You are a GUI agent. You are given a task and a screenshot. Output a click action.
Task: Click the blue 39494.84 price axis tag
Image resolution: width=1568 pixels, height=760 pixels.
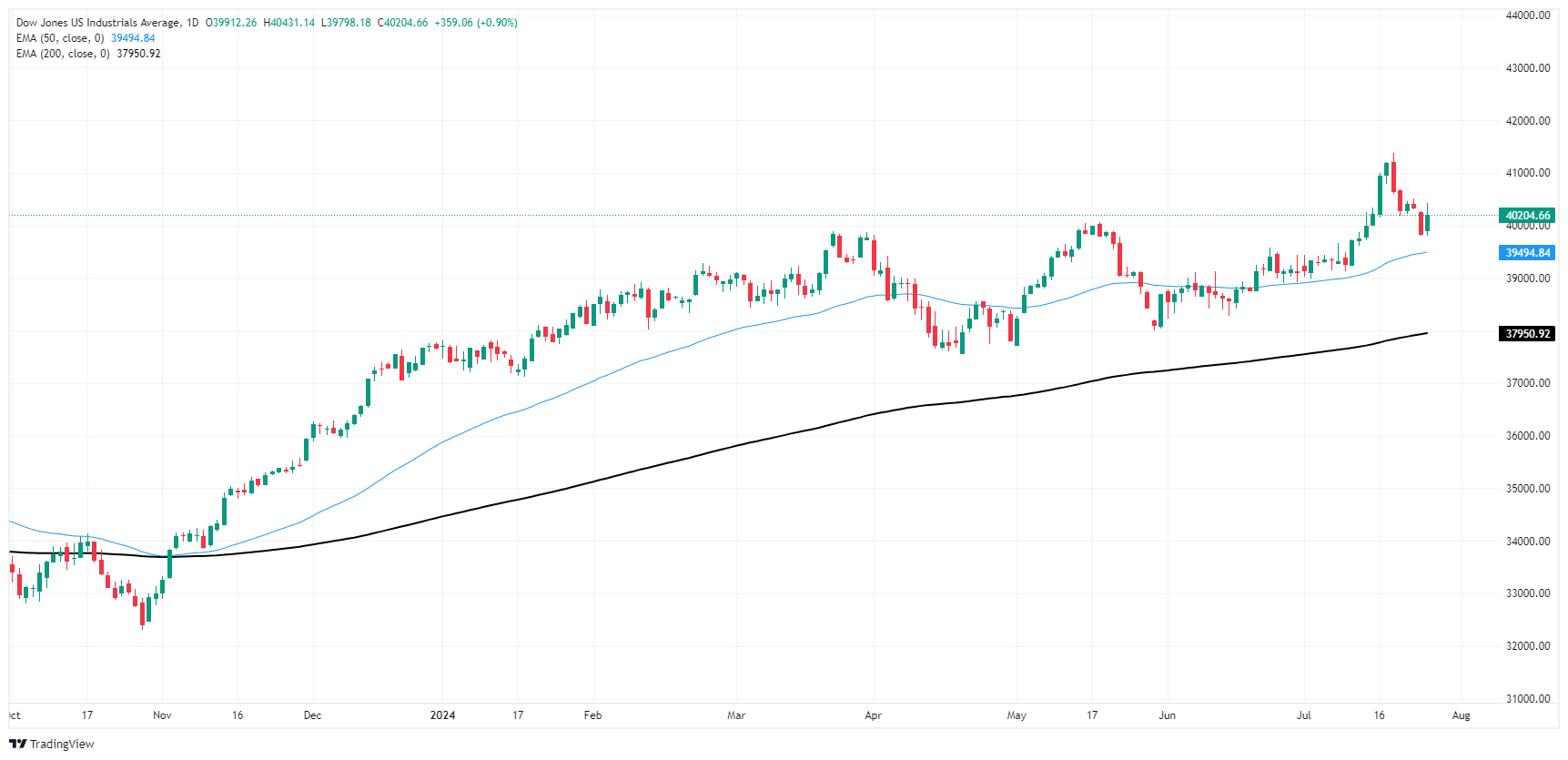click(1527, 253)
